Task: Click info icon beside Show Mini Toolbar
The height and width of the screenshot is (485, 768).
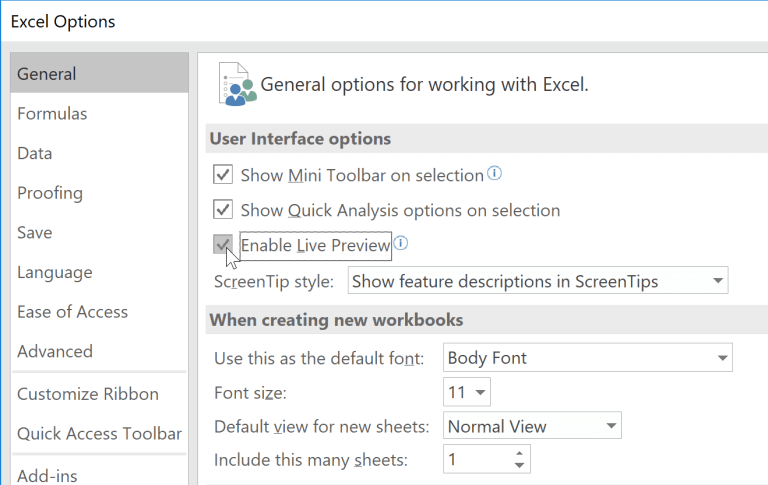Action: click(x=494, y=174)
